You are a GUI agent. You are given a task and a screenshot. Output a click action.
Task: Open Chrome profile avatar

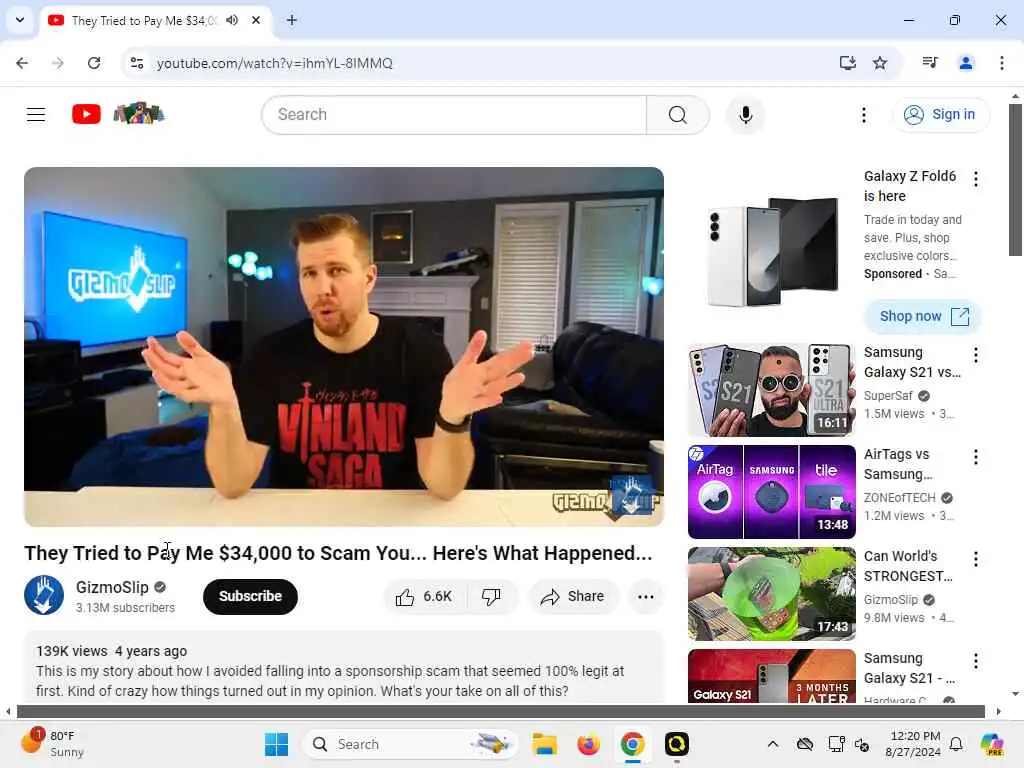(966, 63)
